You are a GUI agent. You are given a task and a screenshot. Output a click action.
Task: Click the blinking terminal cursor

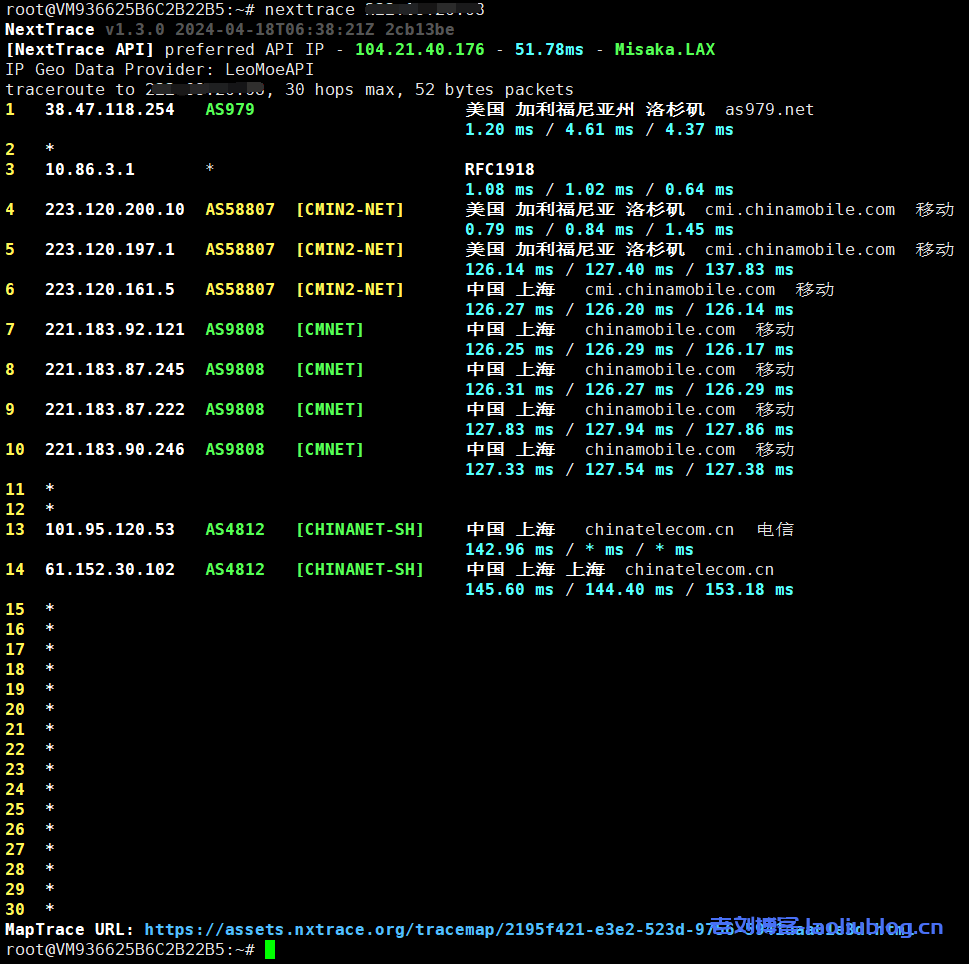(x=269, y=949)
